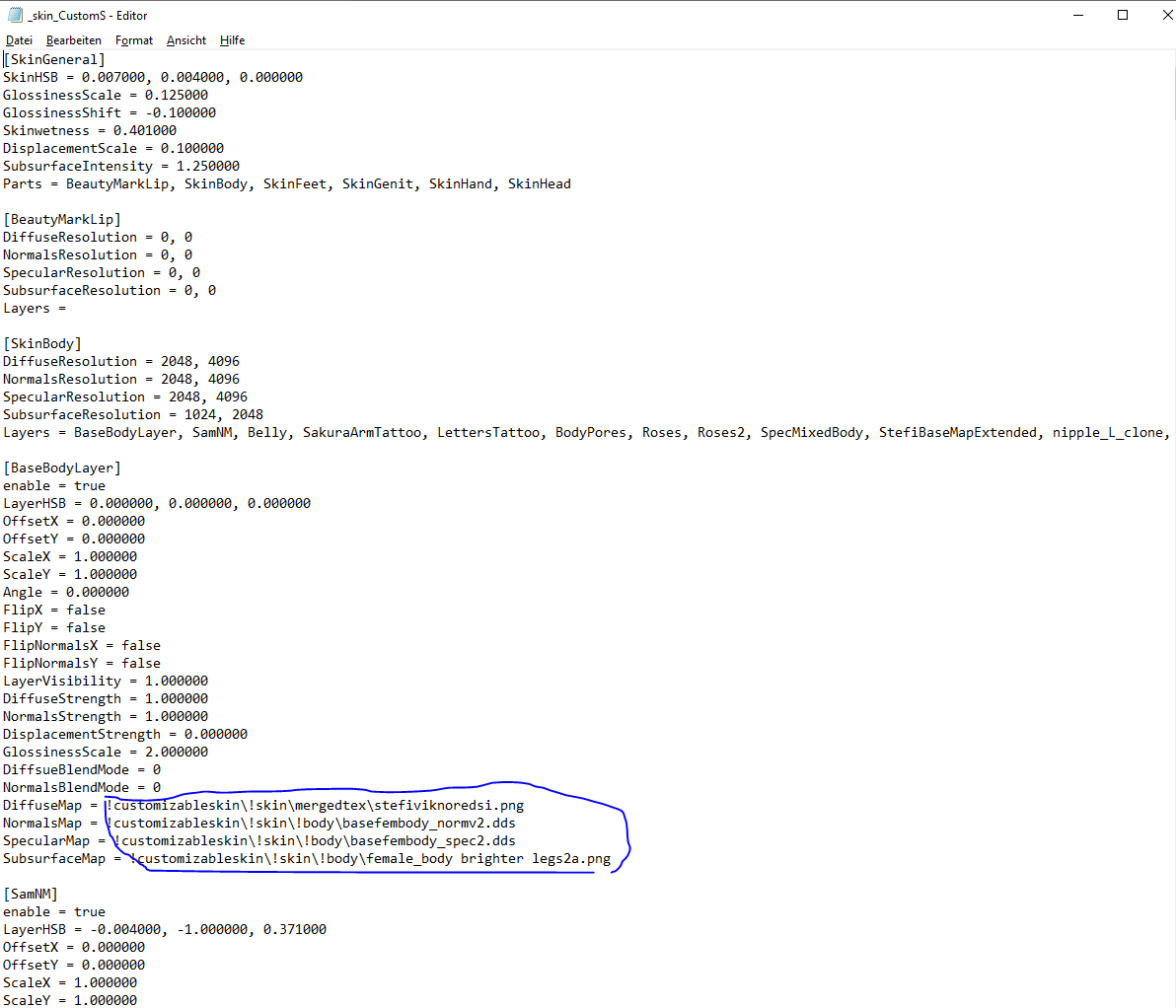The height and width of the screenshot is (1008, 1176).
Task: Click the 'DiffsueBlendMode = 0' line
Action: [82, 770]
